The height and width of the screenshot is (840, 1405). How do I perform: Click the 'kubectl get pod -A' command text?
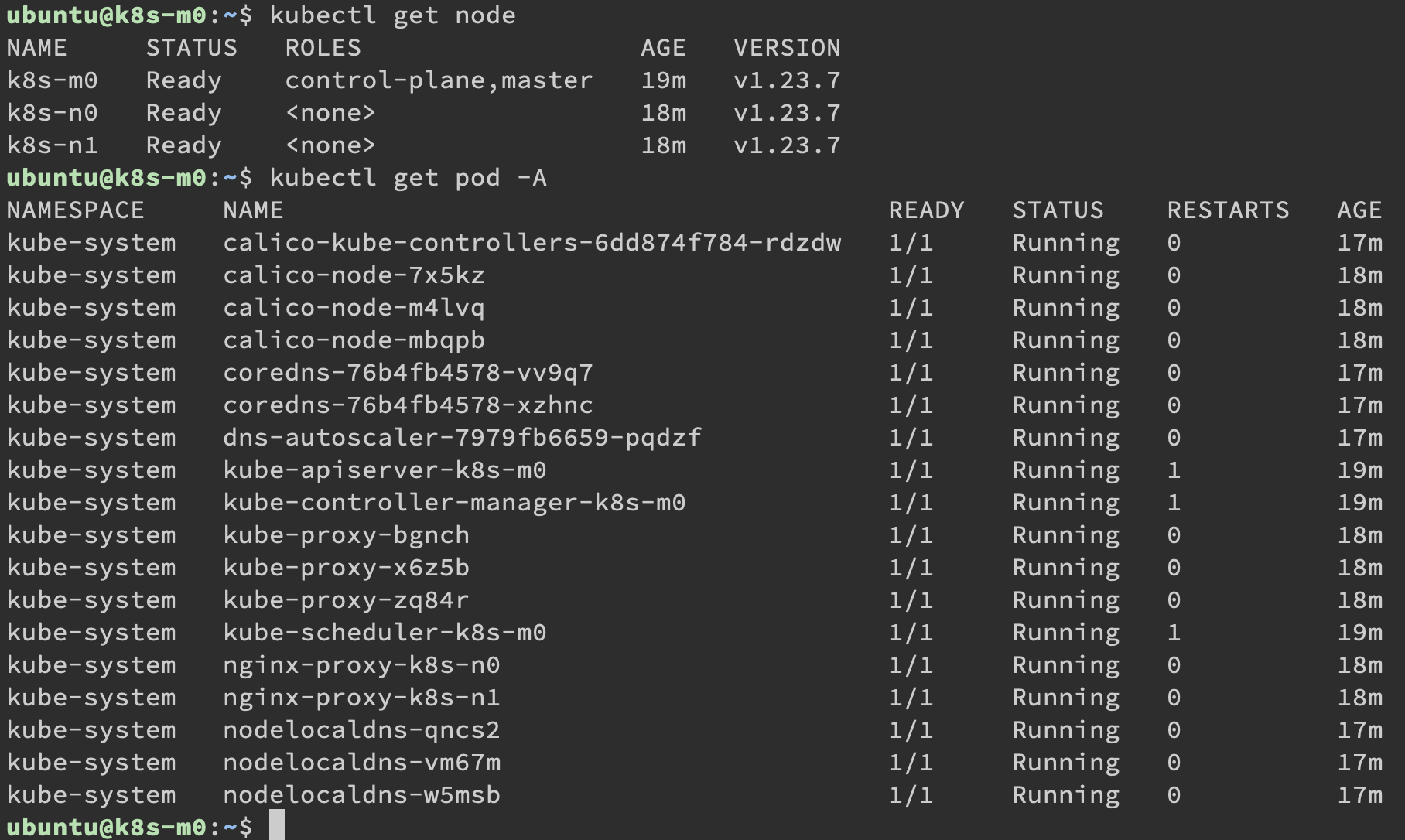point(408,178)
